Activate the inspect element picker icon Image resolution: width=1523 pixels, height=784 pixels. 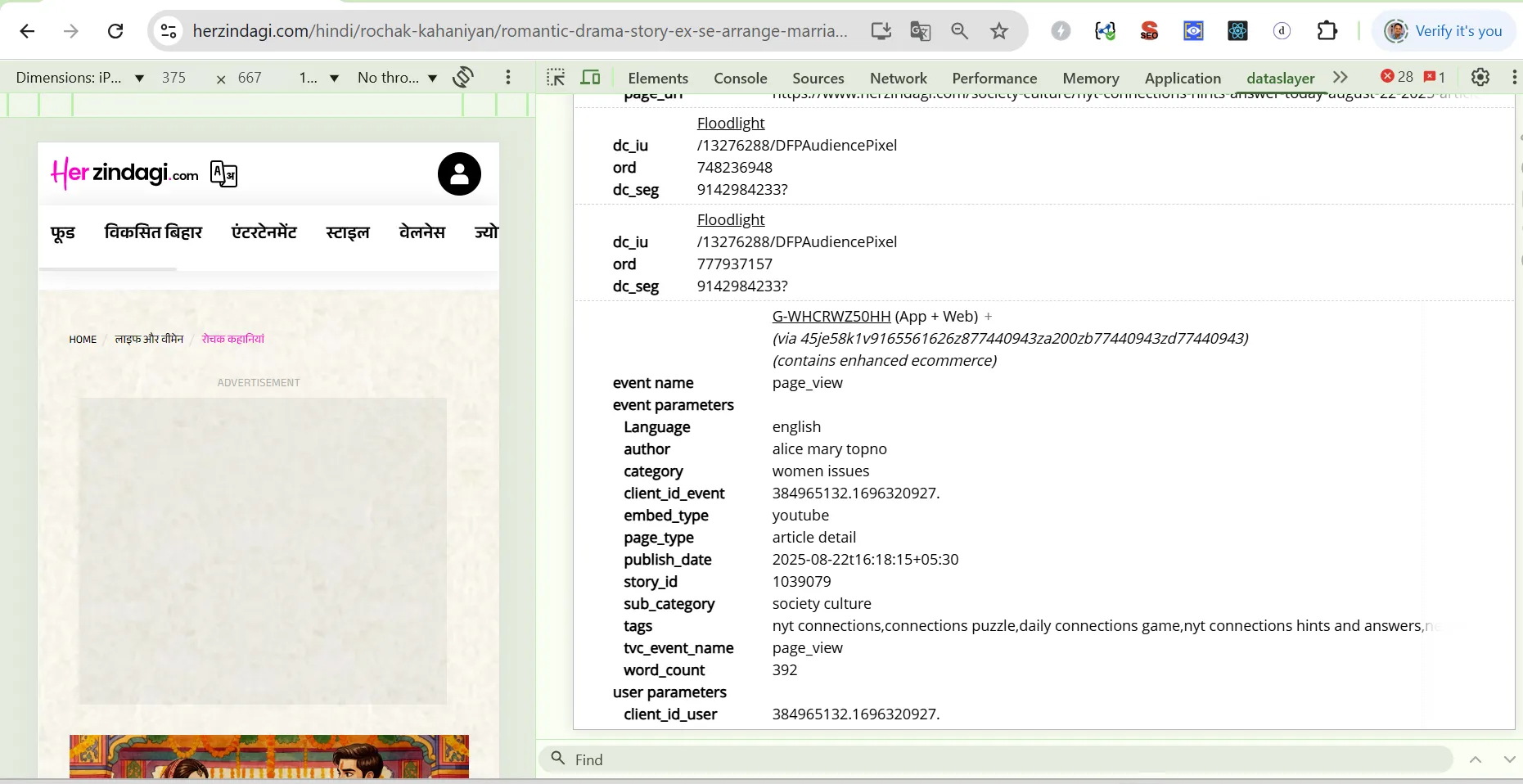point(556,77)
